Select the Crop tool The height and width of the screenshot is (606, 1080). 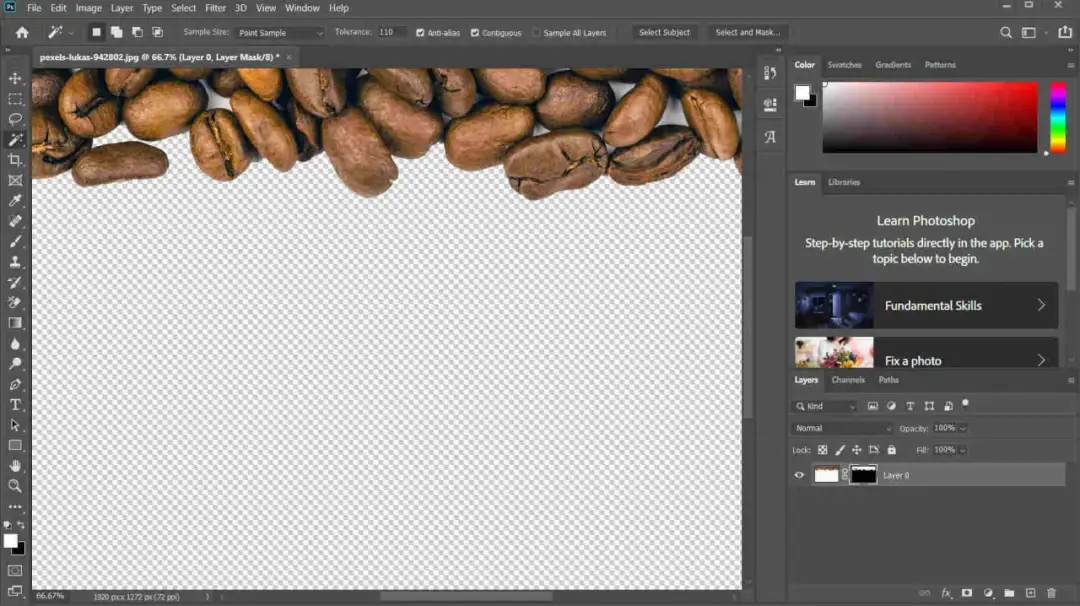[14, 160]
